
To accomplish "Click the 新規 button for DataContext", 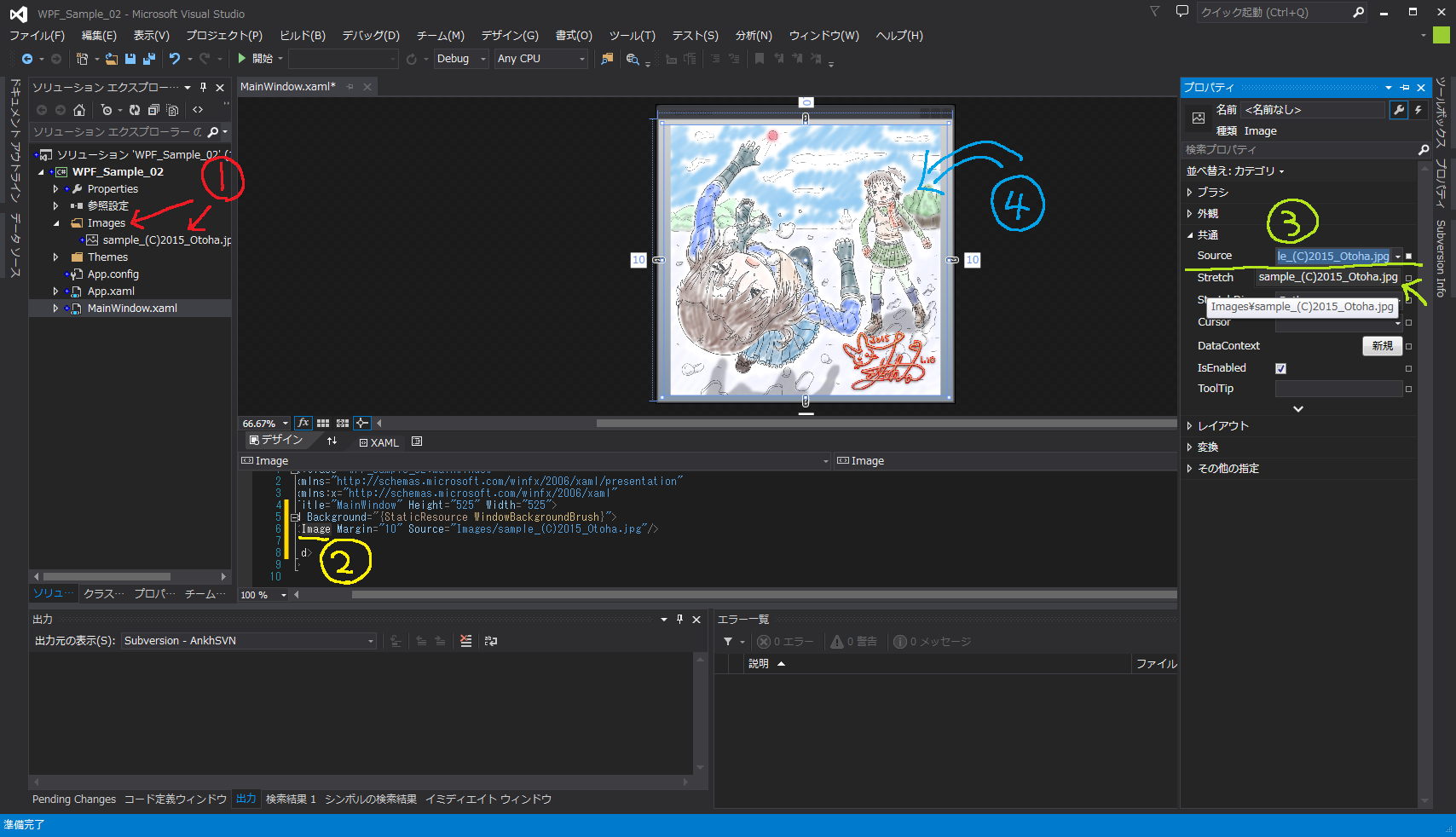I will point(1383,346).
